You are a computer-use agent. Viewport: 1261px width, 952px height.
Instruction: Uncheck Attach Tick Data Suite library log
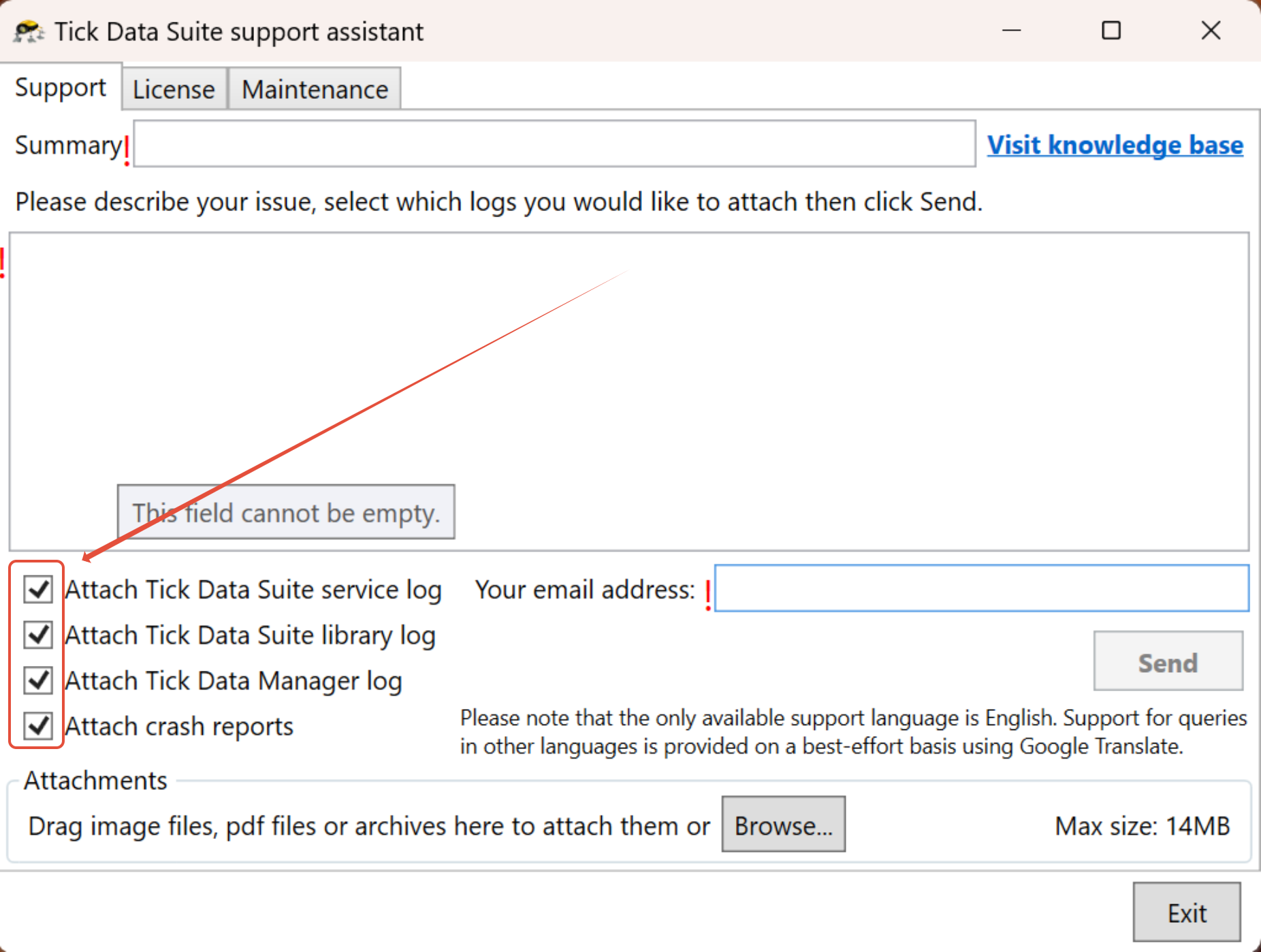pos(38,635)
